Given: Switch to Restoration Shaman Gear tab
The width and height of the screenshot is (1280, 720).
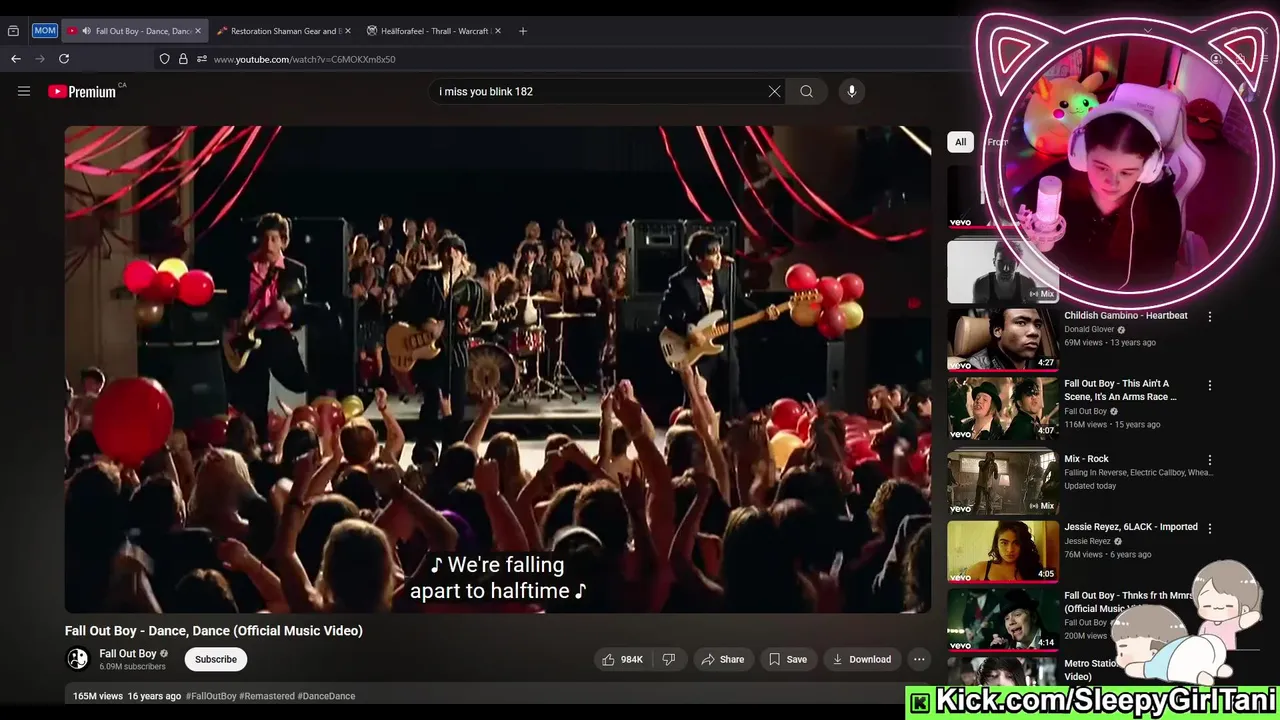Looking at the screenshot, I should point(285,31).
